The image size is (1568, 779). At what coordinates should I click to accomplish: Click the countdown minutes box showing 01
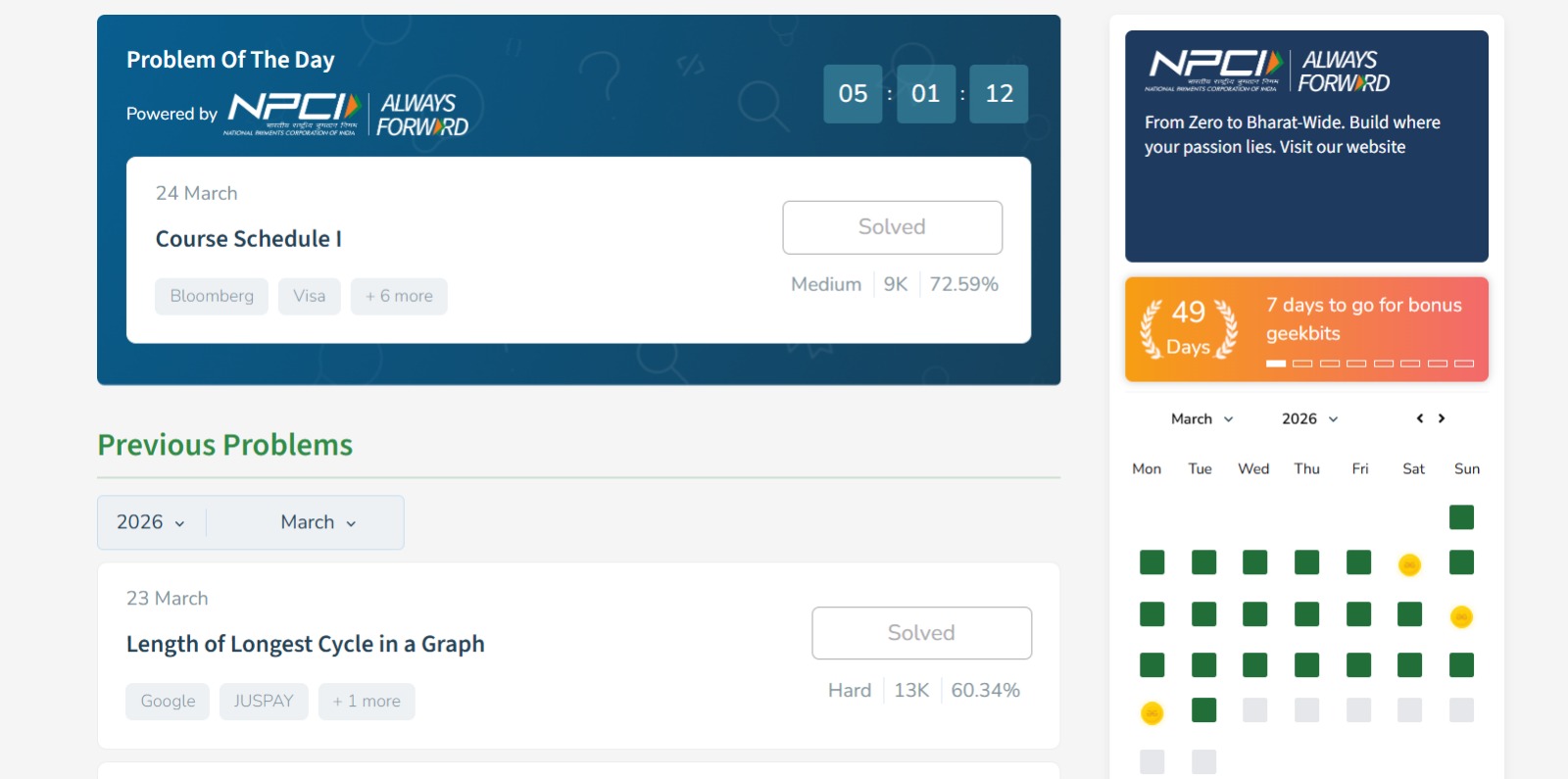926,94
